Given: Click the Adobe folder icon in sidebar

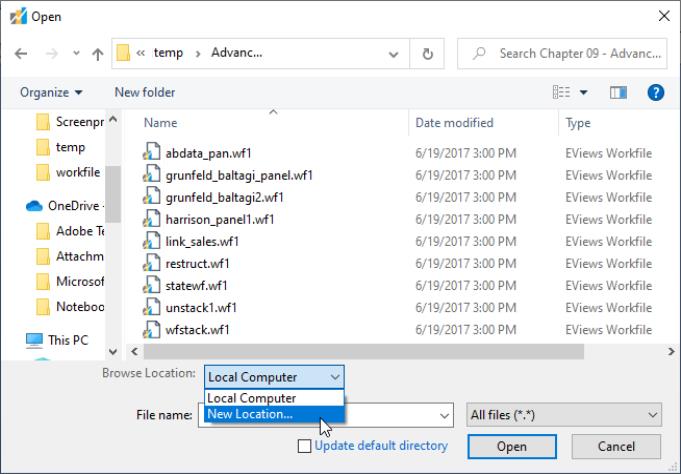Looking at the screenshot, I should pos(43,231).
